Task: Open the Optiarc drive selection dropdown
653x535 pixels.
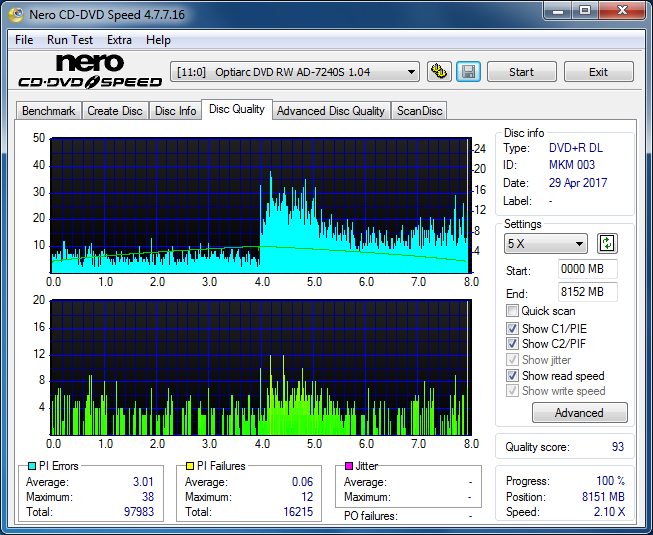Action: [295, 72]
